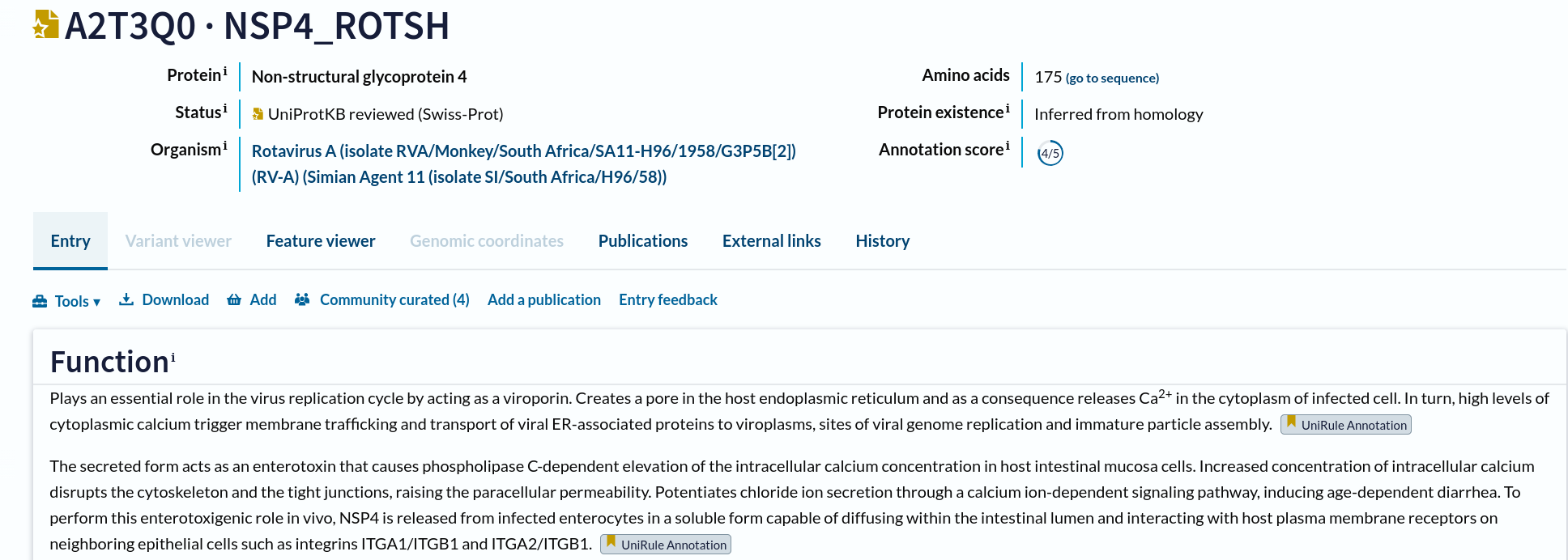The width and height of the screenshot is (1568, 560).
Task: Follow the go to sequence link
Action: pos(1112,78)
